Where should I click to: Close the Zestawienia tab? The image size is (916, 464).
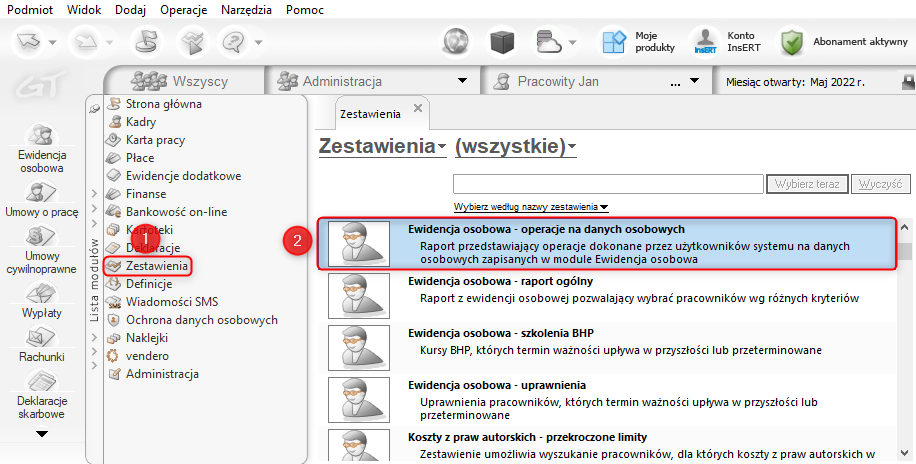(x=417, y=108)
